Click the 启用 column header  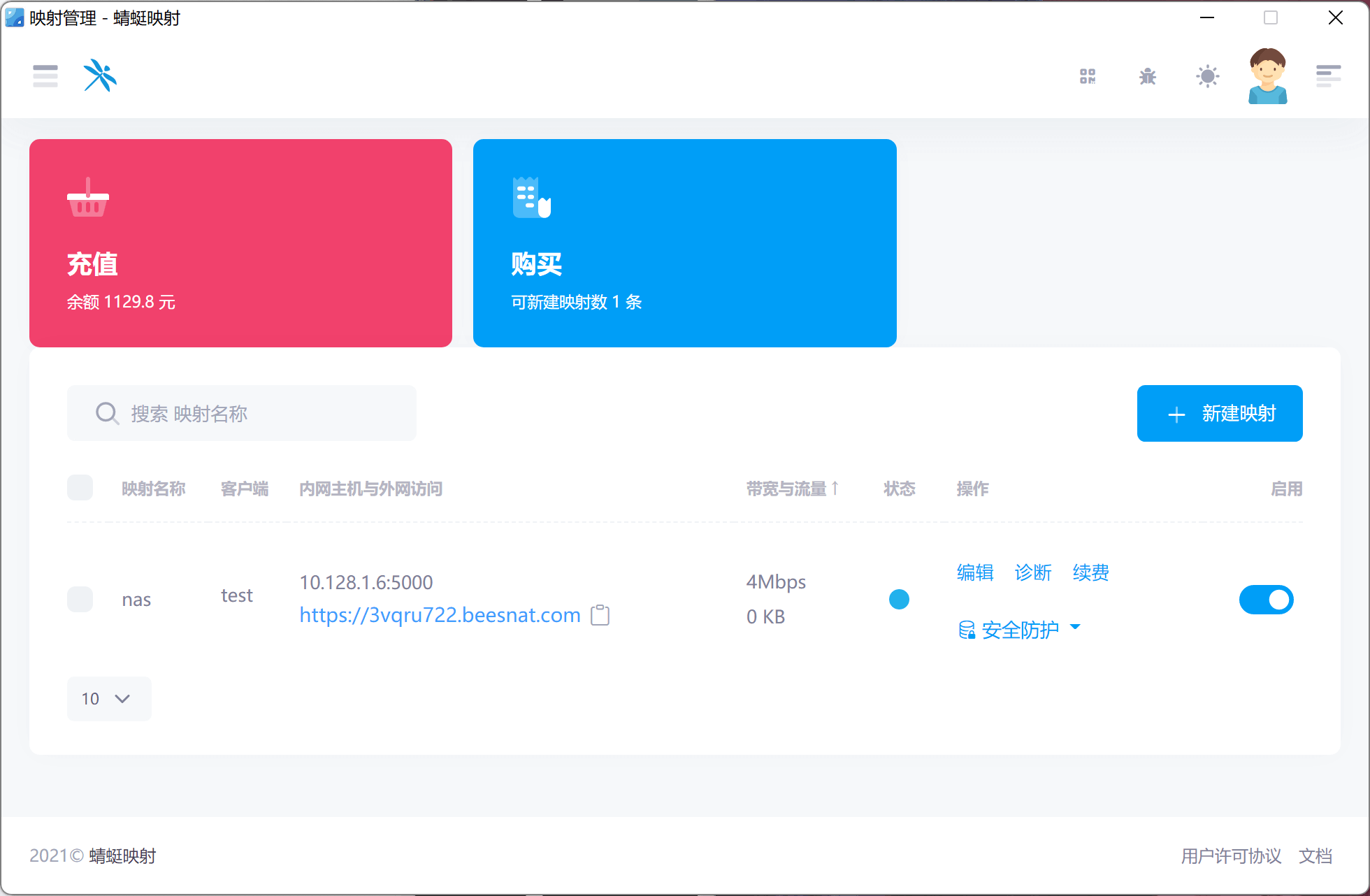click(x=1287, y=489)
